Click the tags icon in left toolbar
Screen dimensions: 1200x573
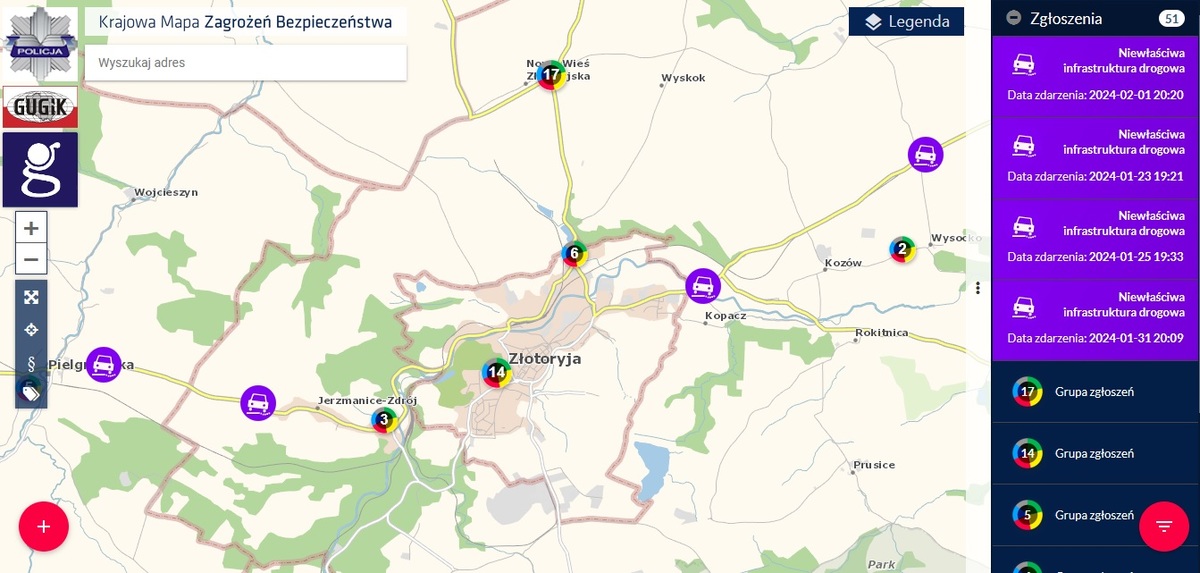point(31,393)
